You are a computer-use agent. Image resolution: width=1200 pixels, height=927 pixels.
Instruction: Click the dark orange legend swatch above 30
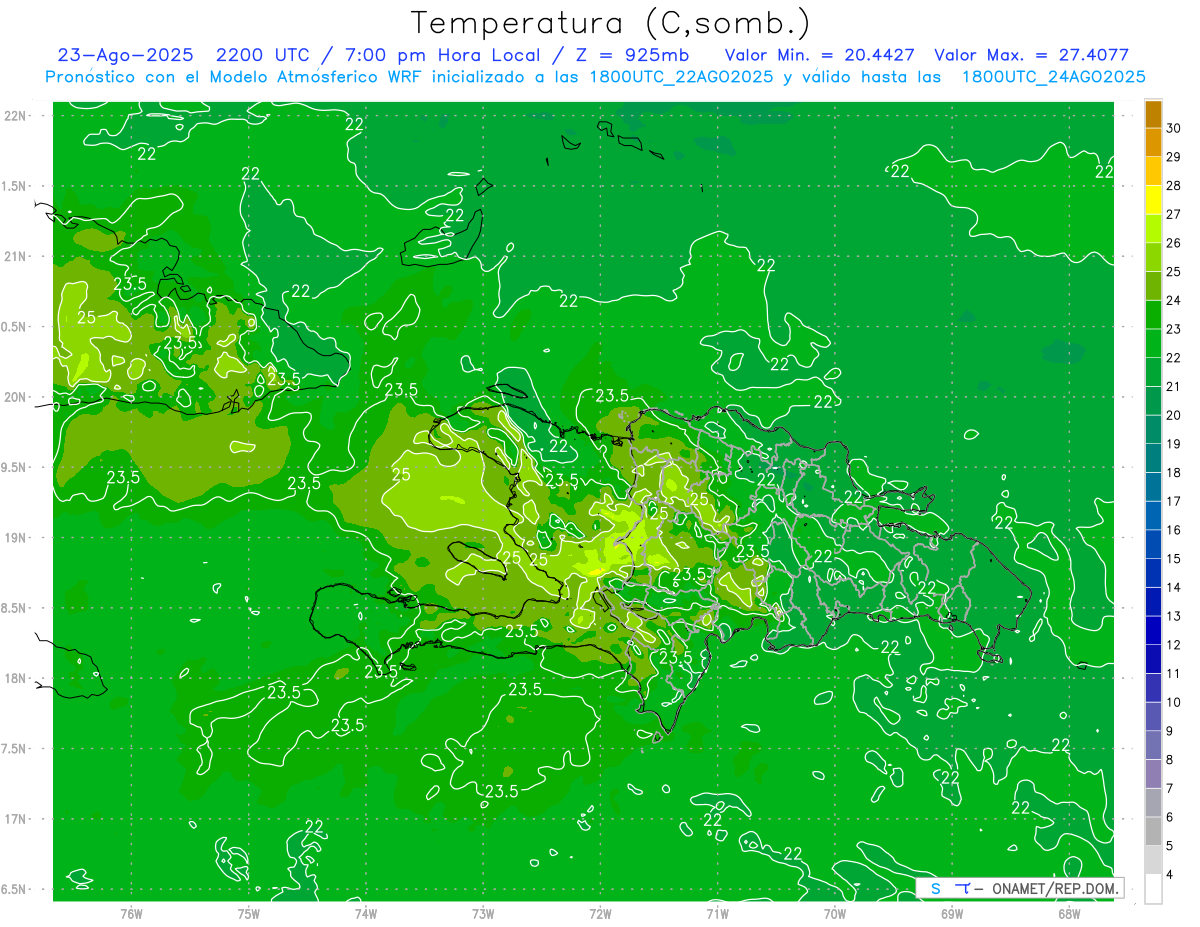pos(1153,114)
